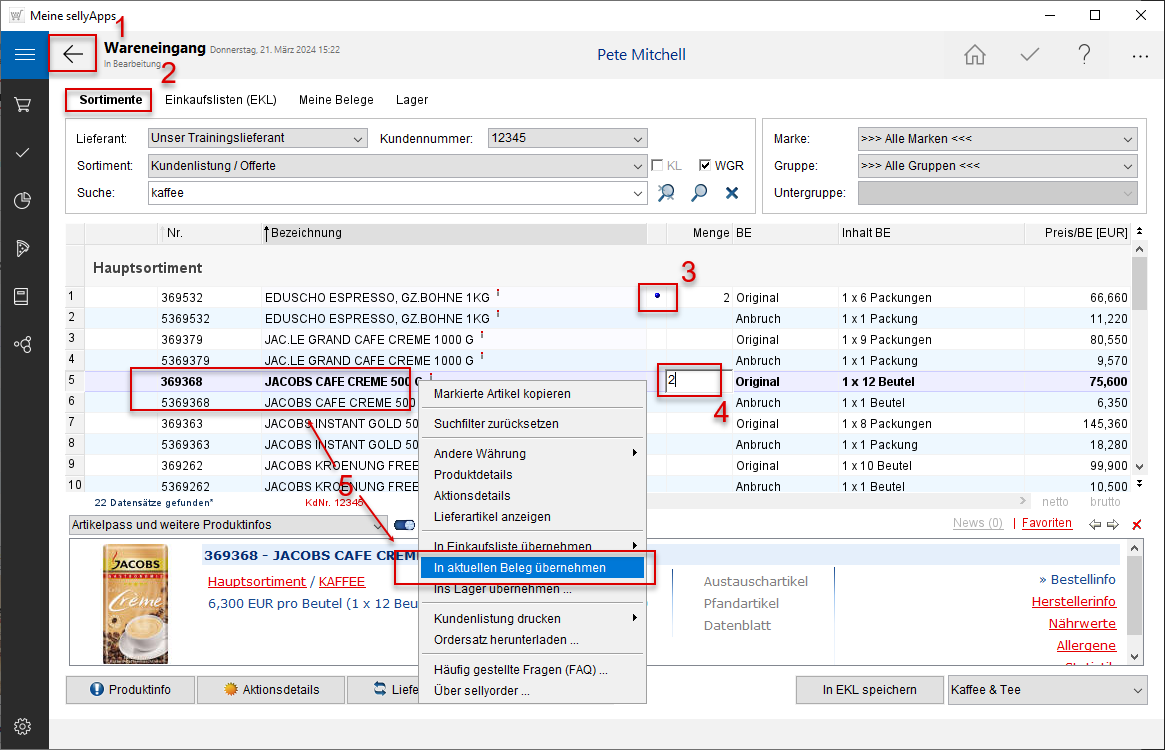Viewport: 1165px width, 750px height.
Task: Switch to Einkaufslisten (EKL) tab
Action: click(x=220, y=100)
